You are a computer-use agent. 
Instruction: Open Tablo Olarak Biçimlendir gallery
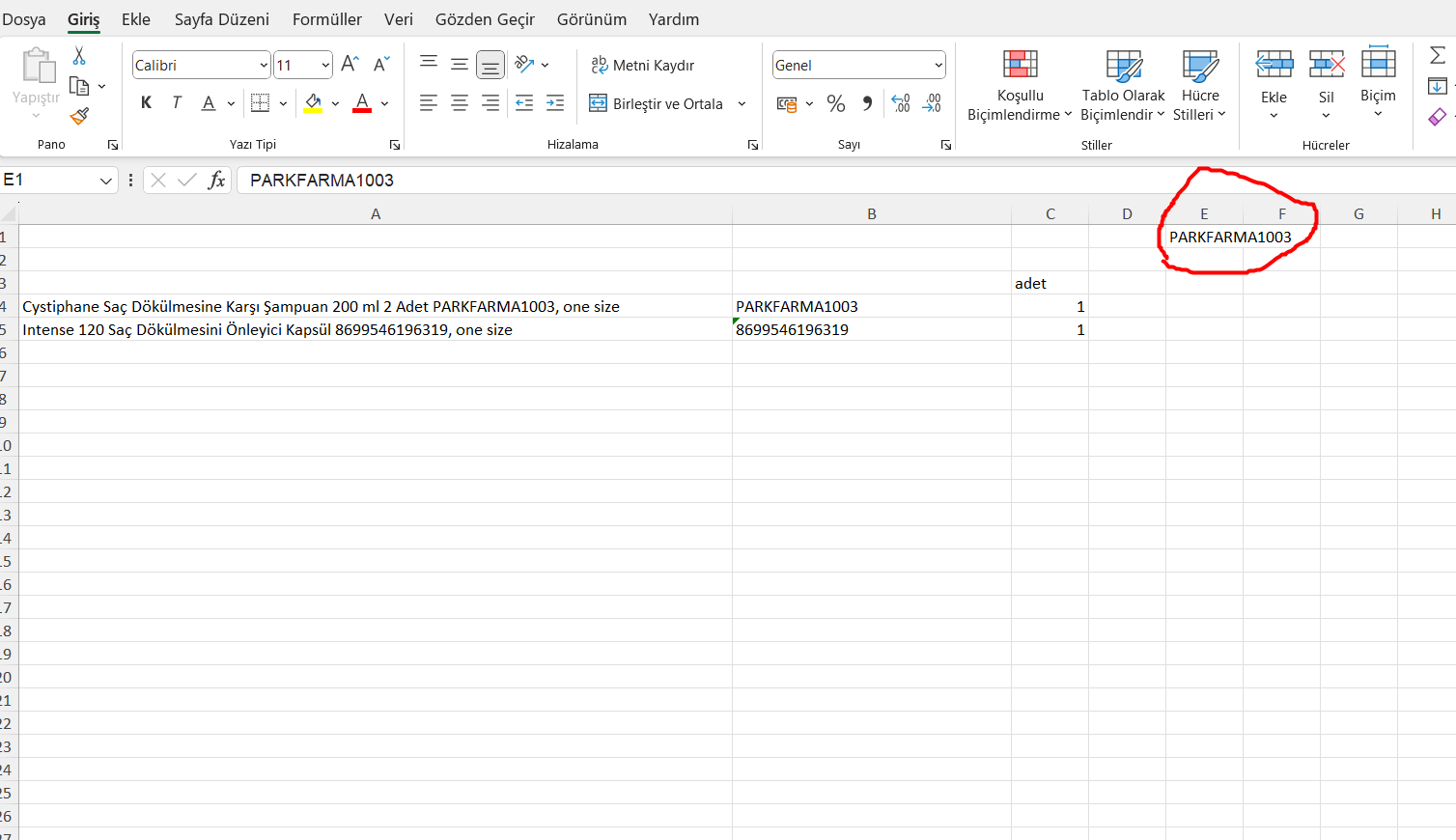pos(1123,87)
